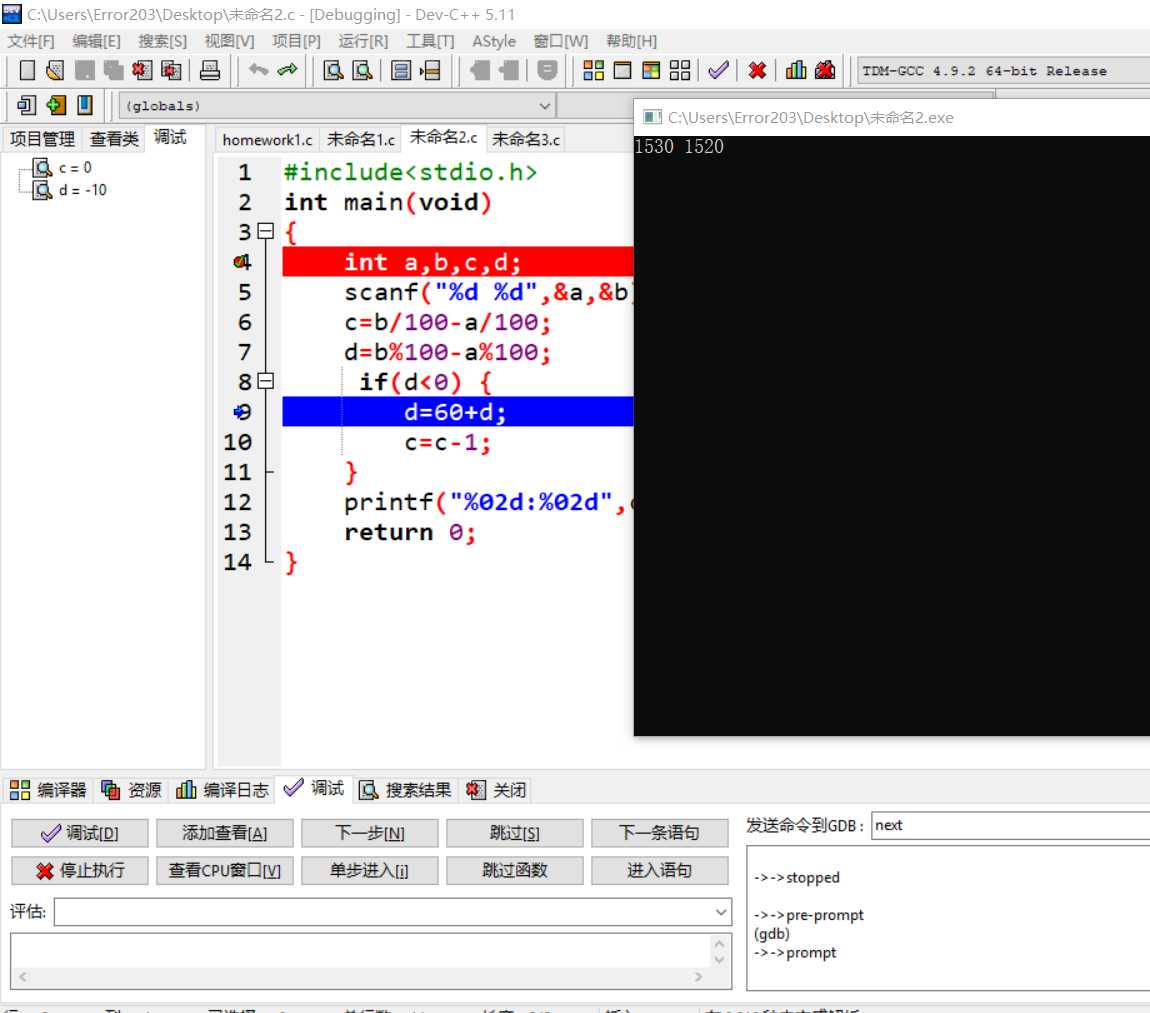
Task: Switch to the 项目管理 sidebar tab
Action: [x=42, y=139]
